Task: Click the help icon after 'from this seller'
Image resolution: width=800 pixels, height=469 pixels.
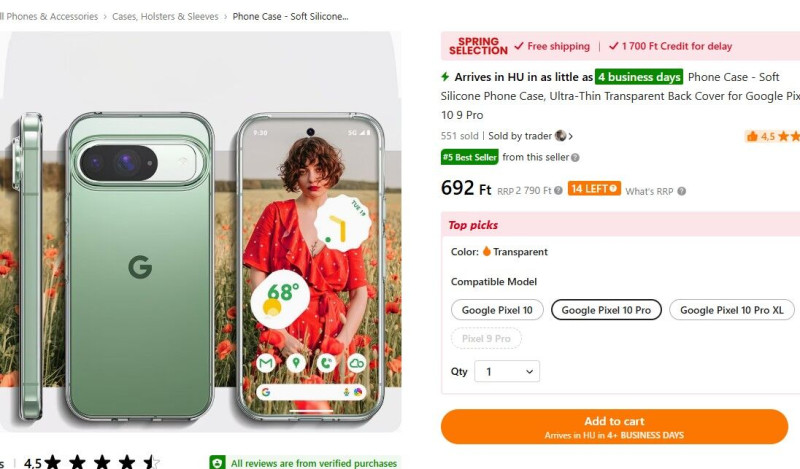Action: 575,157
